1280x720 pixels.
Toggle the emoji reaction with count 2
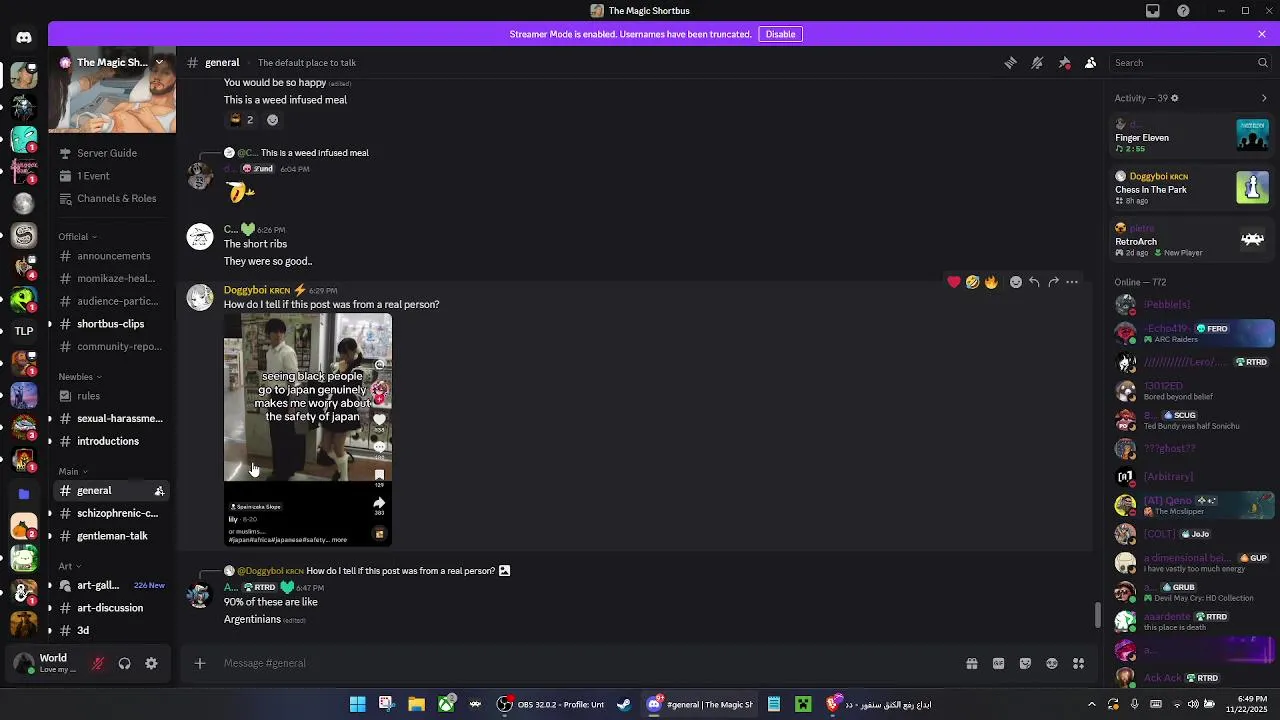(x=241, y=120)
